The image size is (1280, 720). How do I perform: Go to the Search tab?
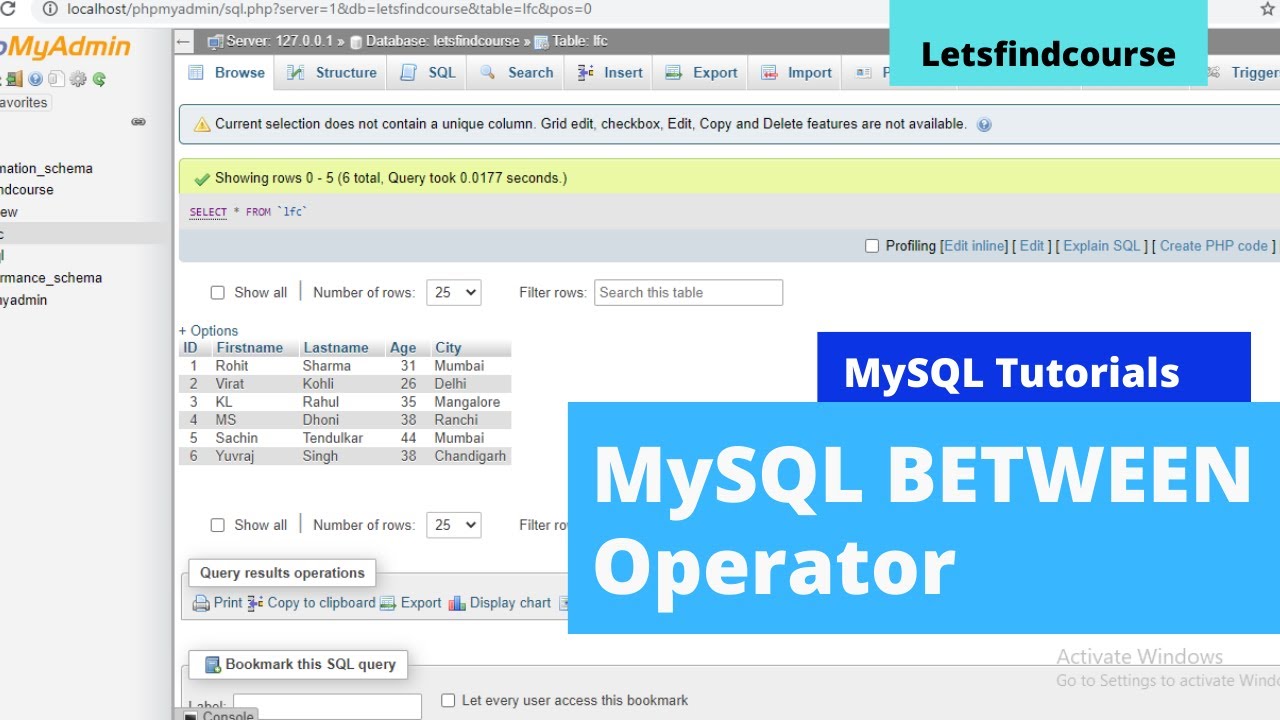(517, 73)
